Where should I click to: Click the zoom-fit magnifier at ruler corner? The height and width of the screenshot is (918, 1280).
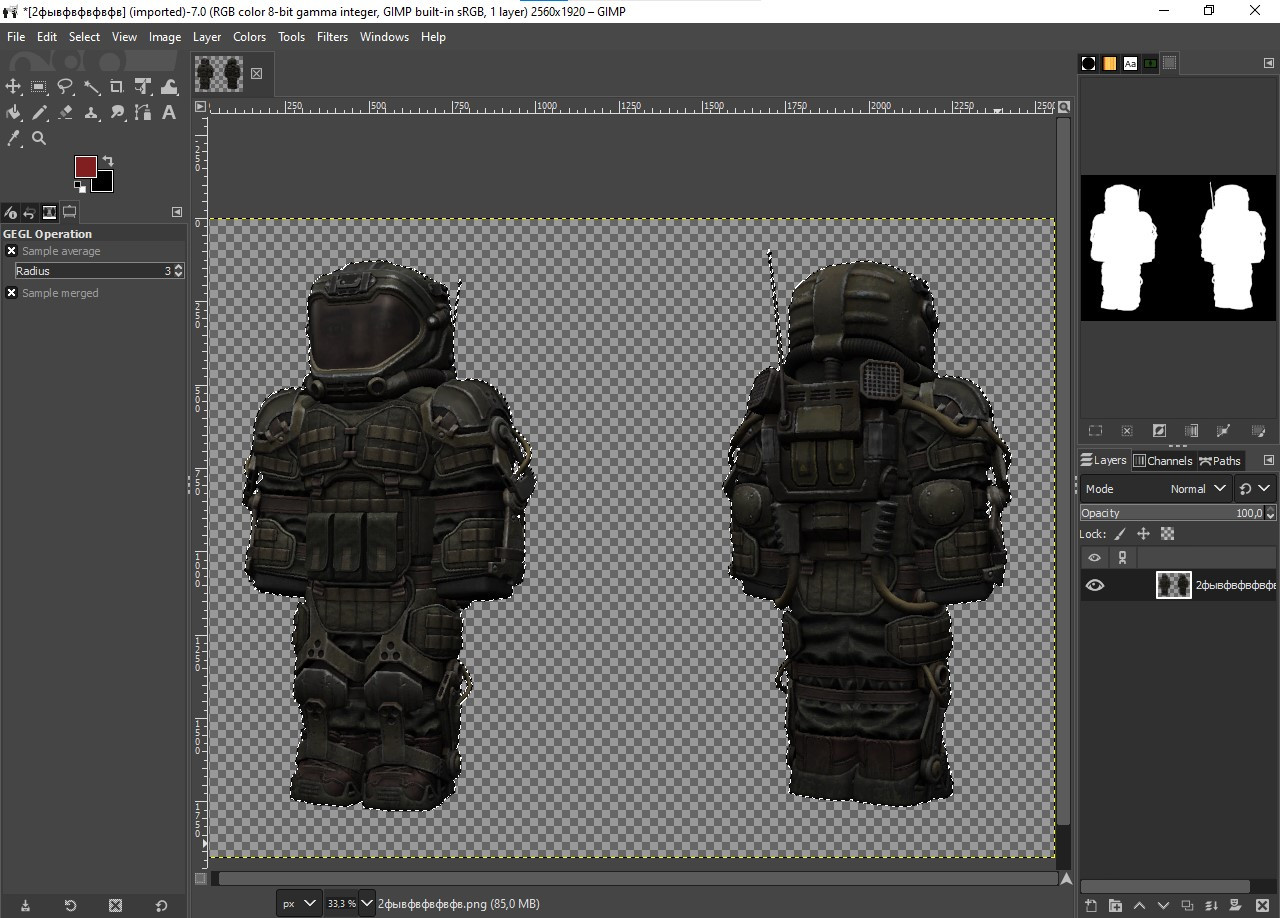pyautogui.click(x=1064, y=107)
